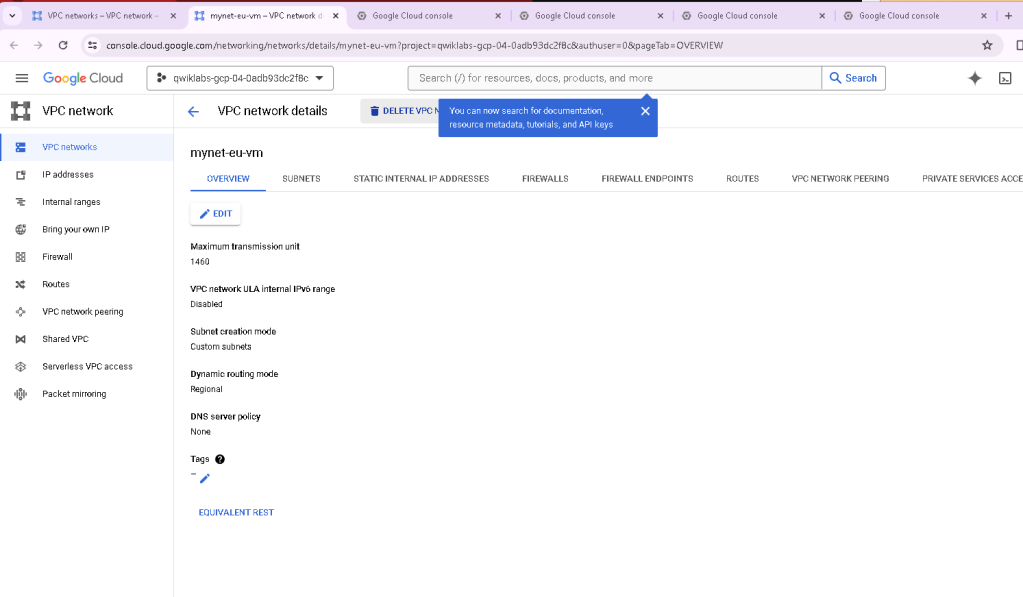This screenshot has height=597, width=1023.
Task: Open the VPC Network Peering tab
Action: click(x=840, y=179)
